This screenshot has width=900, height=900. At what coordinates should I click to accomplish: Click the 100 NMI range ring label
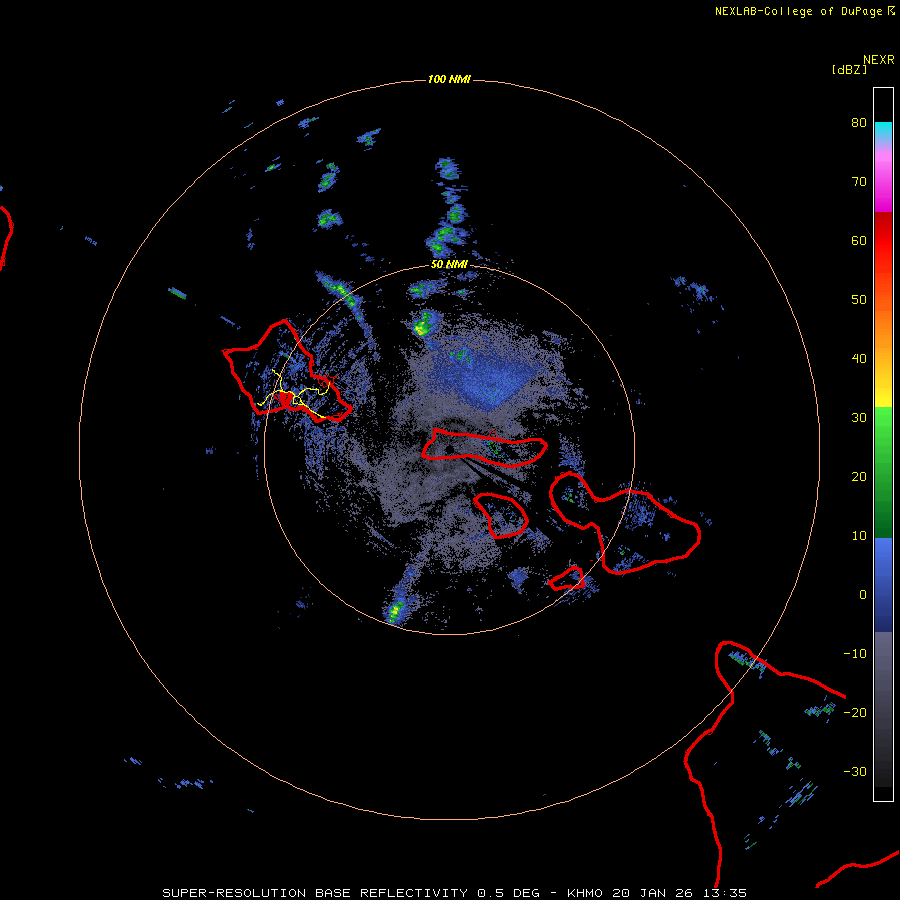pos(449,79)
